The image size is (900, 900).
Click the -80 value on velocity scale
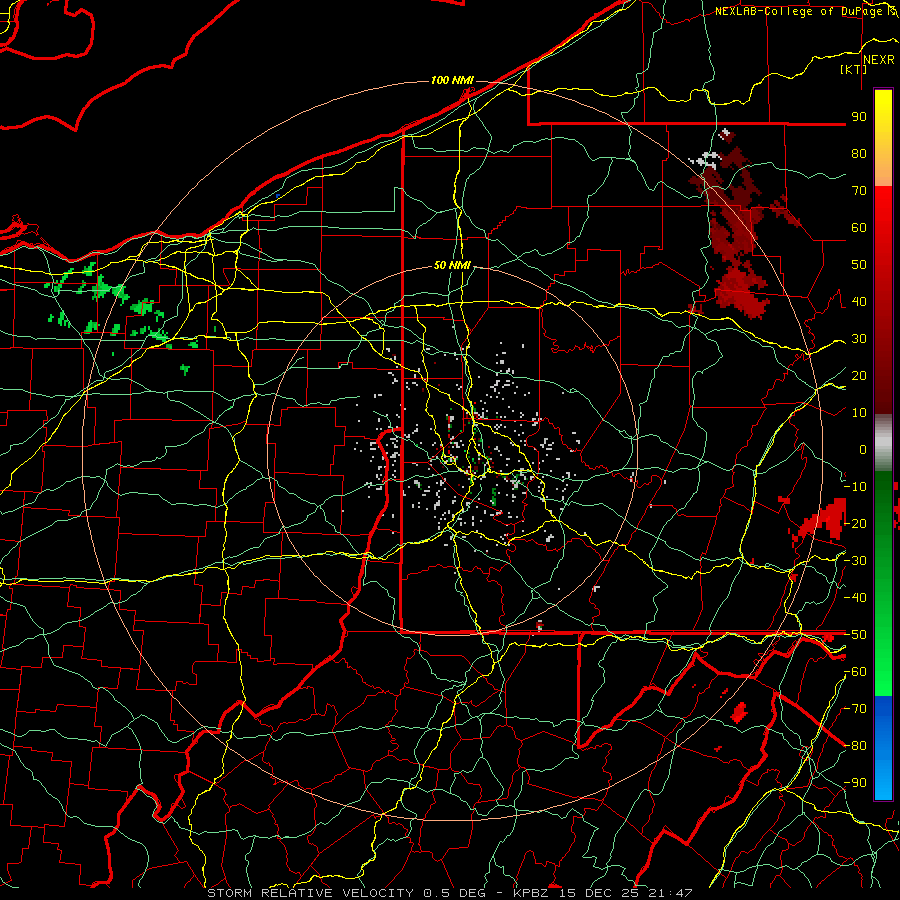click(855, 746)
